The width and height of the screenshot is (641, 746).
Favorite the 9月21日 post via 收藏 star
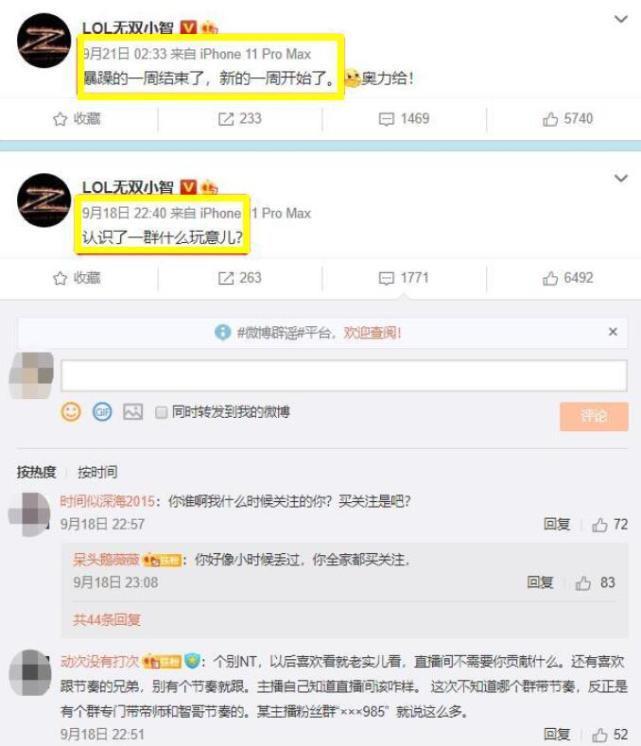coord(77,118)
